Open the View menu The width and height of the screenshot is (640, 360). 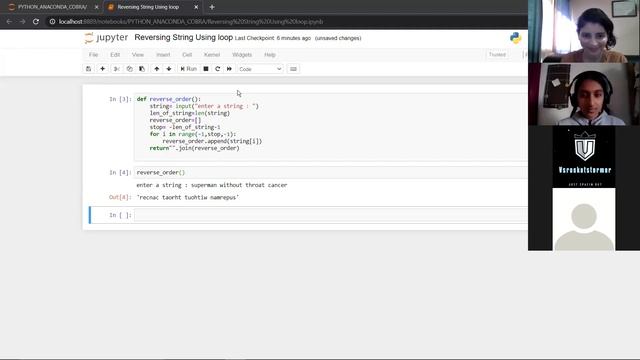[x=138, y=55]
